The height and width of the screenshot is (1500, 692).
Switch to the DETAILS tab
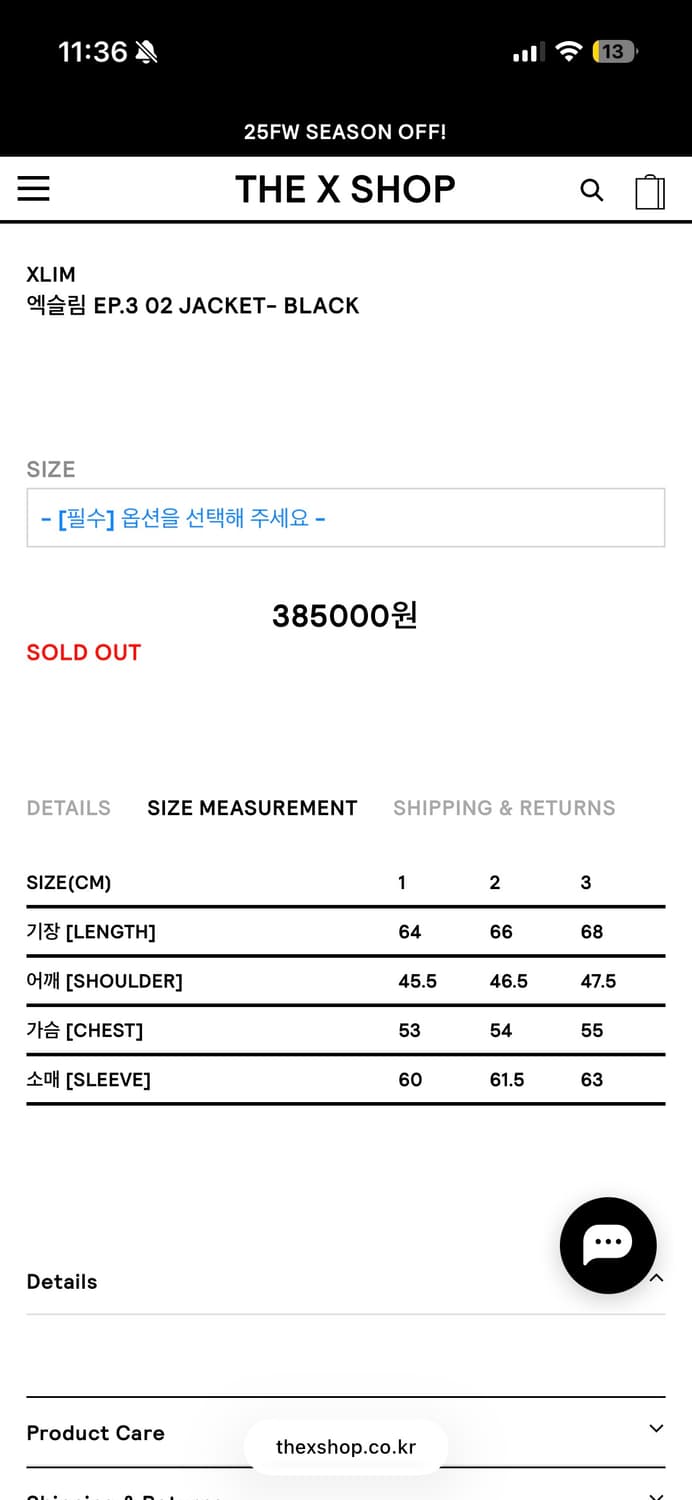coord(68,808)
